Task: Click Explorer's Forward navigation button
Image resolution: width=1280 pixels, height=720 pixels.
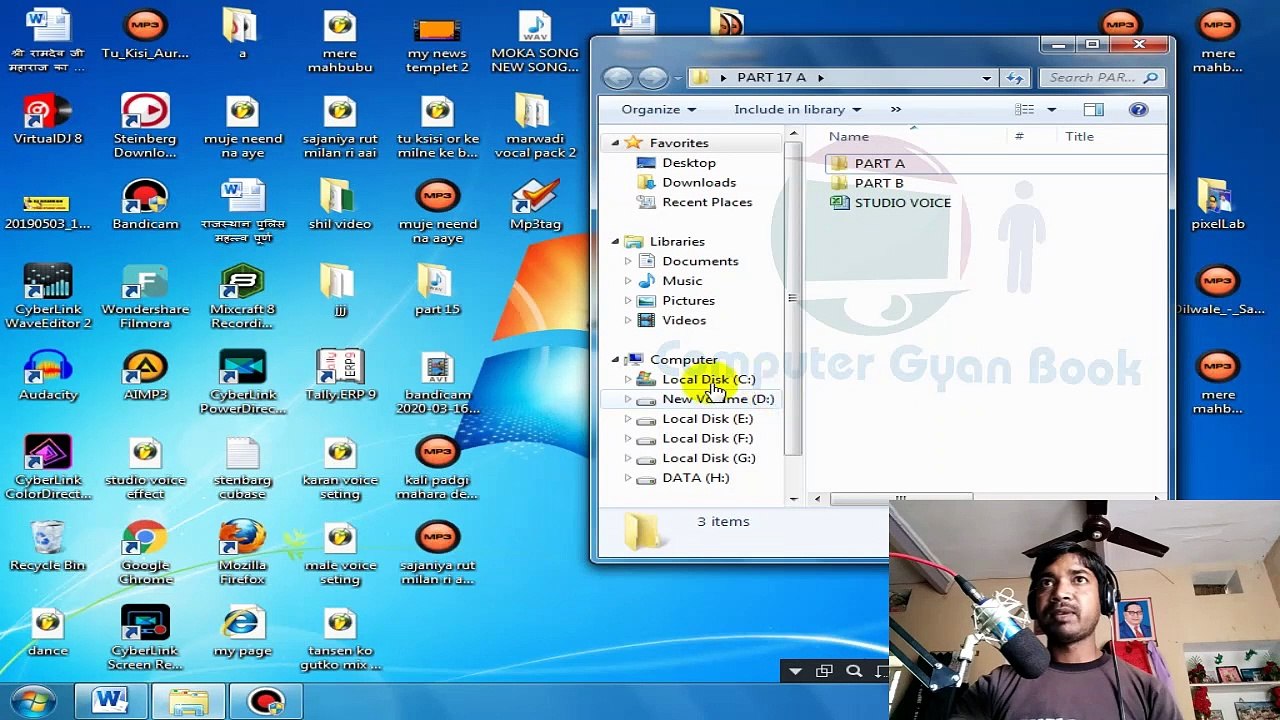Action: coord(653,77)
